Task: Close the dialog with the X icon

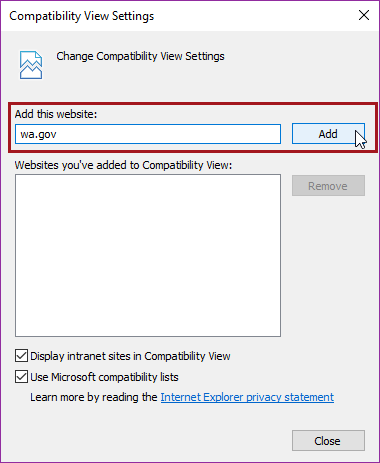Action: click(x=364, y=15)
